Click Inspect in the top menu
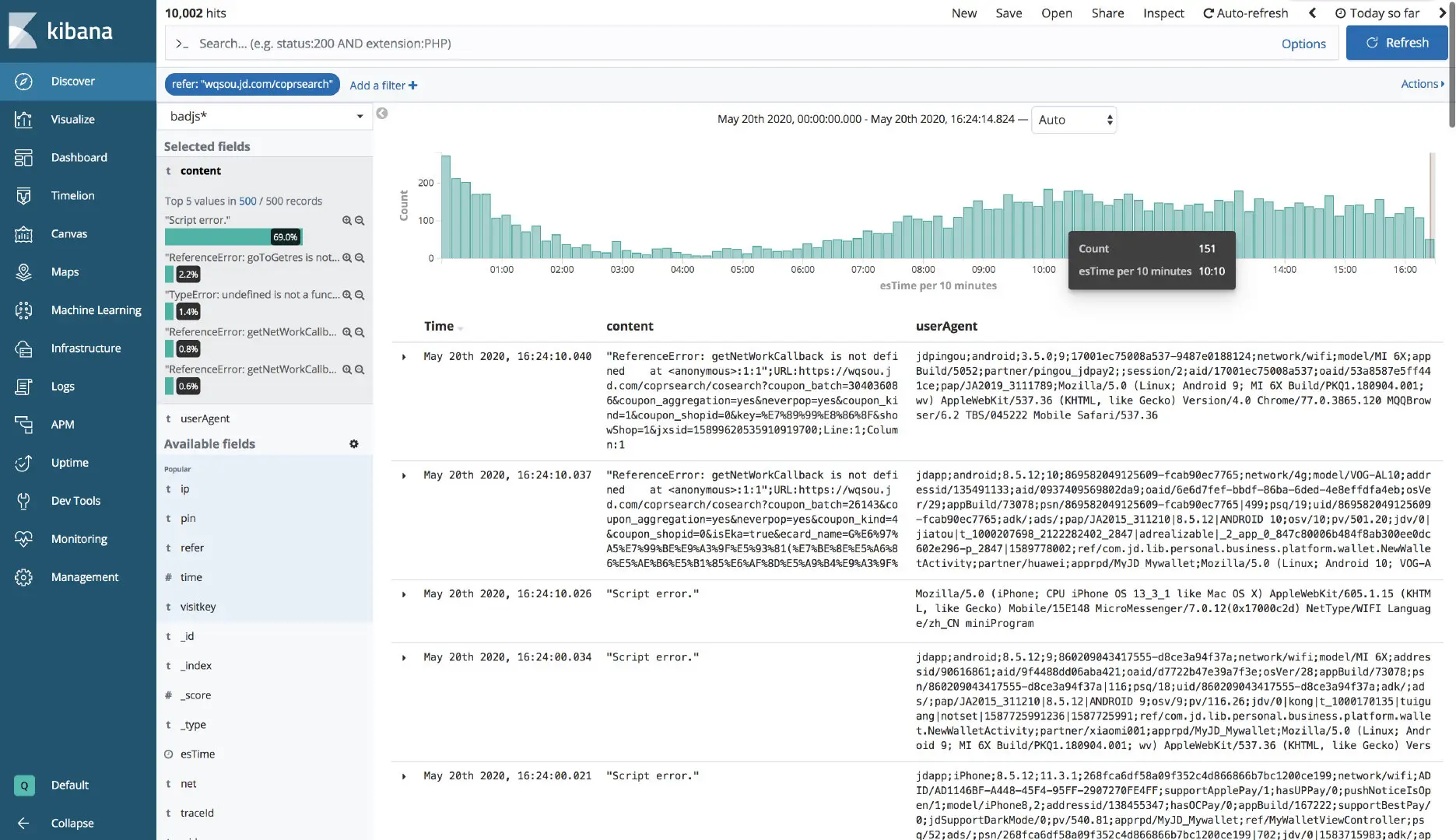The width and height of the screenshot is (1456, 840). pyautogui.click(x=1163, y=13)
